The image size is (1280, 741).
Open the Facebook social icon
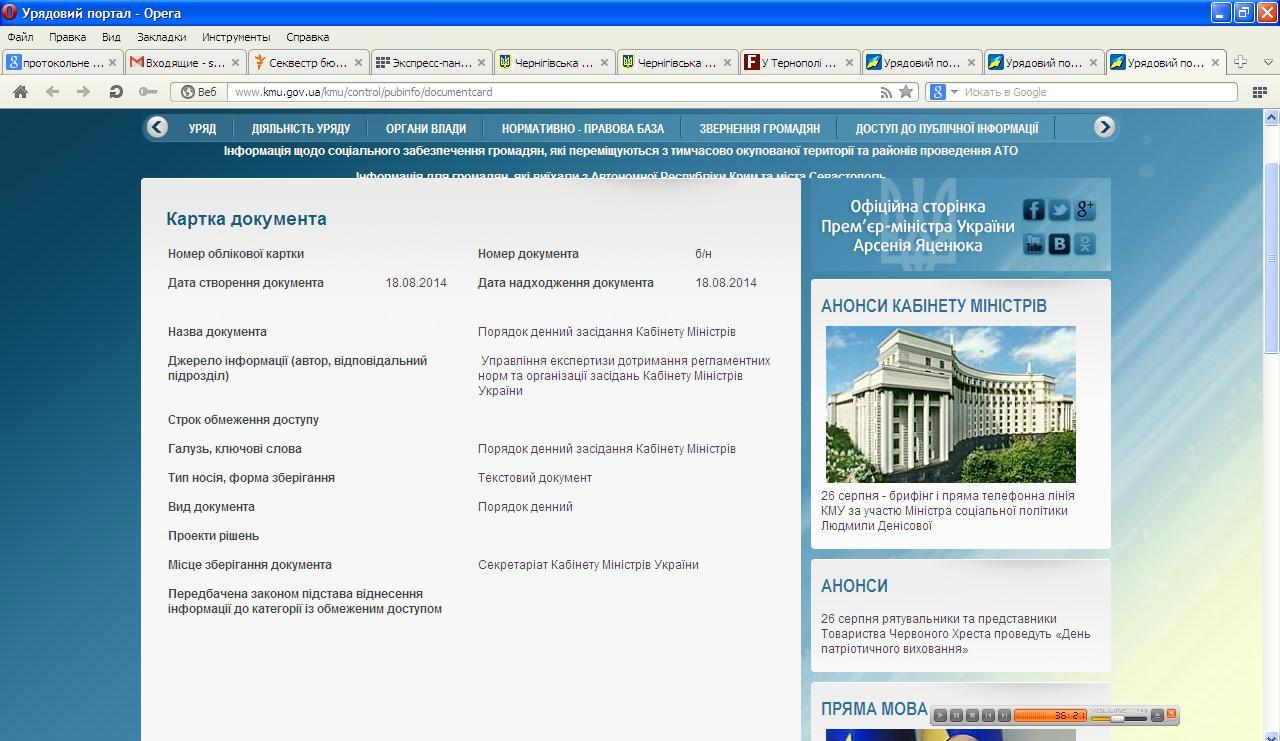(x=1033, y=209)
